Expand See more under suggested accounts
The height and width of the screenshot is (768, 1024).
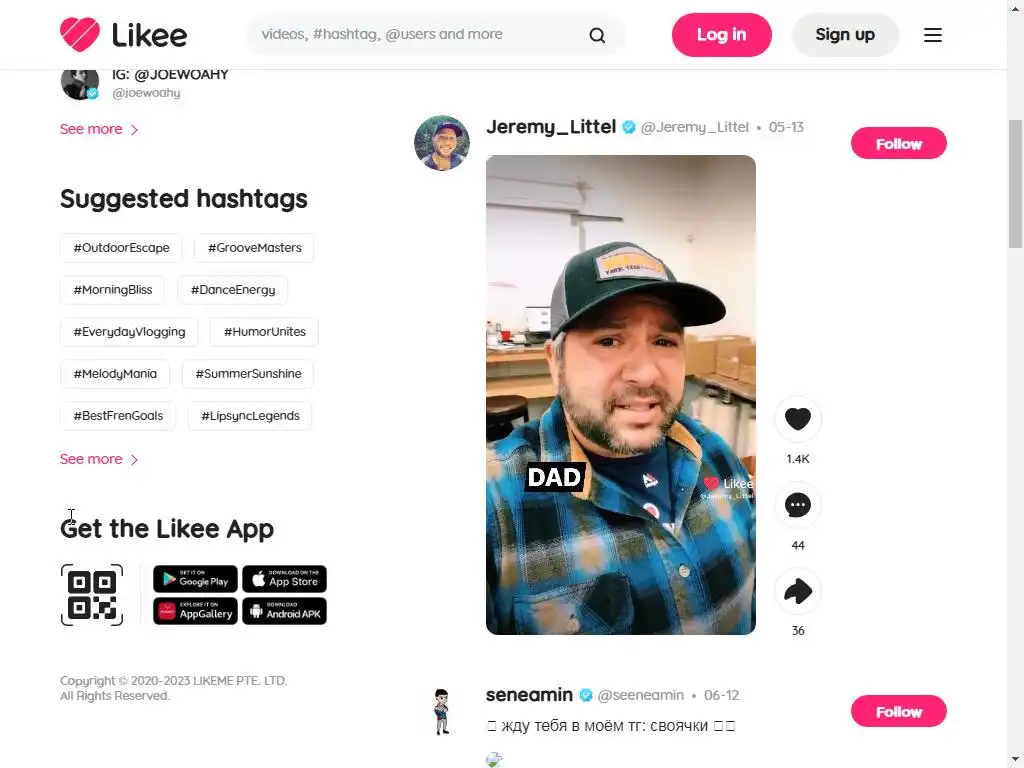[x=99, y=129]
